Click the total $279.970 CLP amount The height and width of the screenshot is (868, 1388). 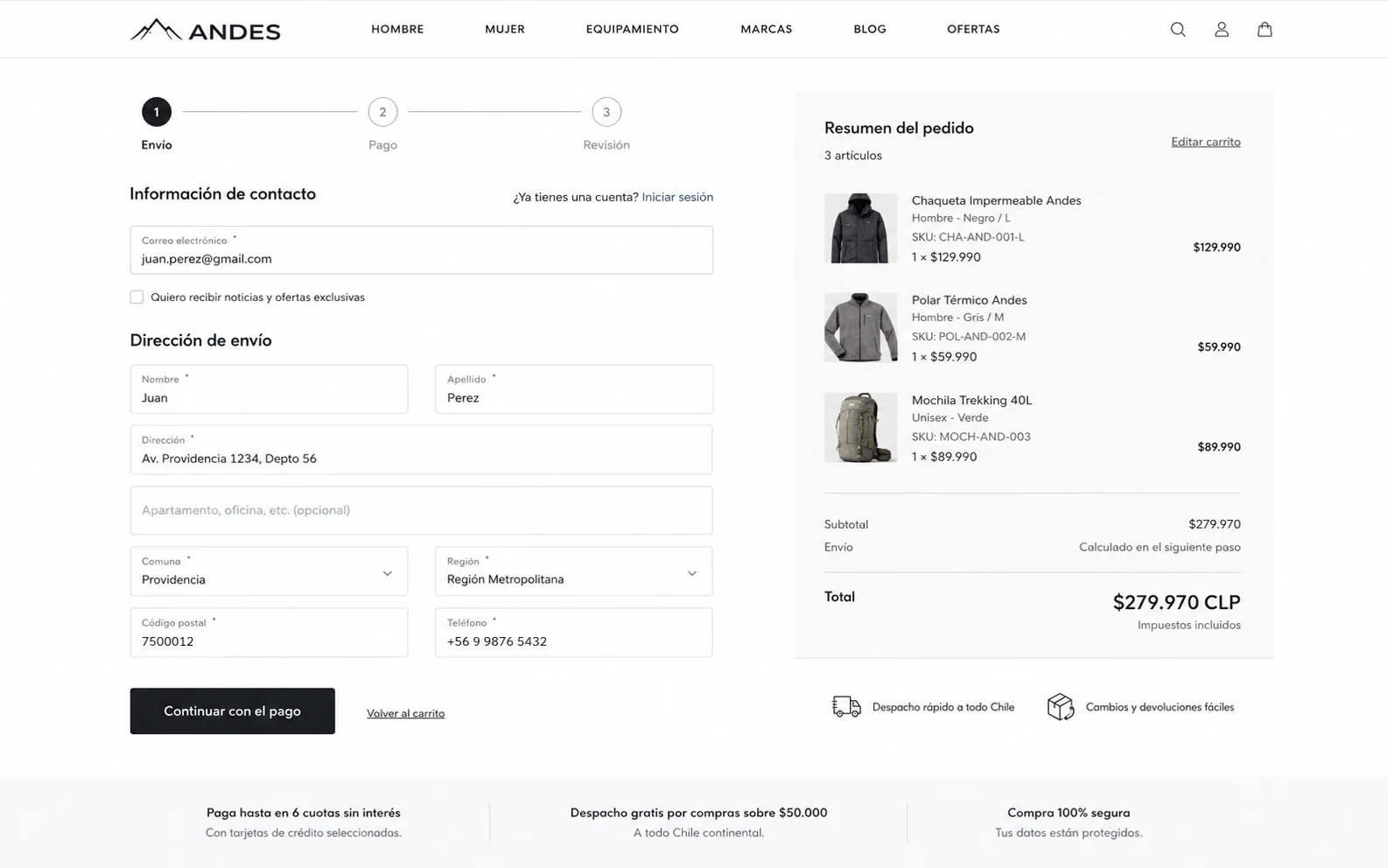[x=1176, y=602]
